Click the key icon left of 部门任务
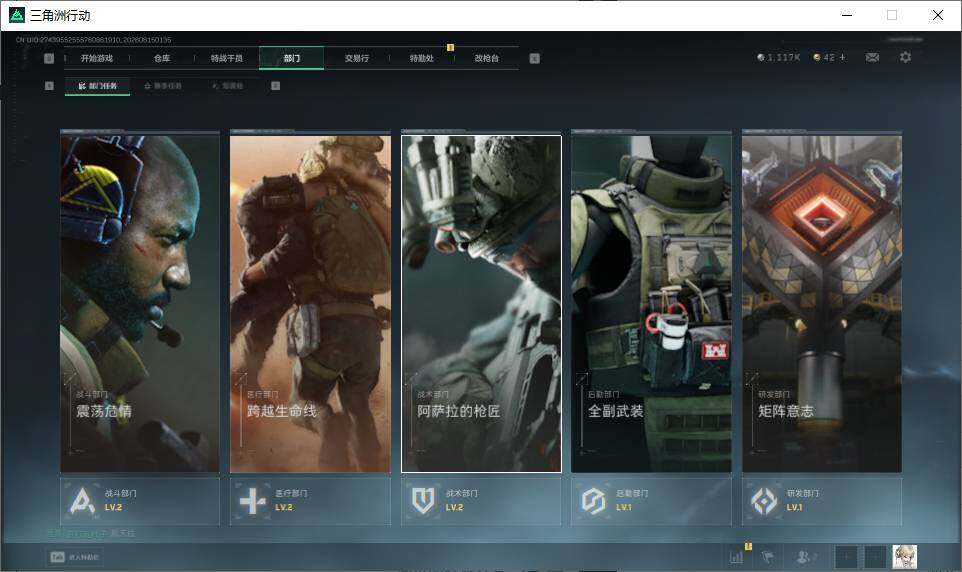The height and width of the screenshot is (572, 962). tap(49, 86)
